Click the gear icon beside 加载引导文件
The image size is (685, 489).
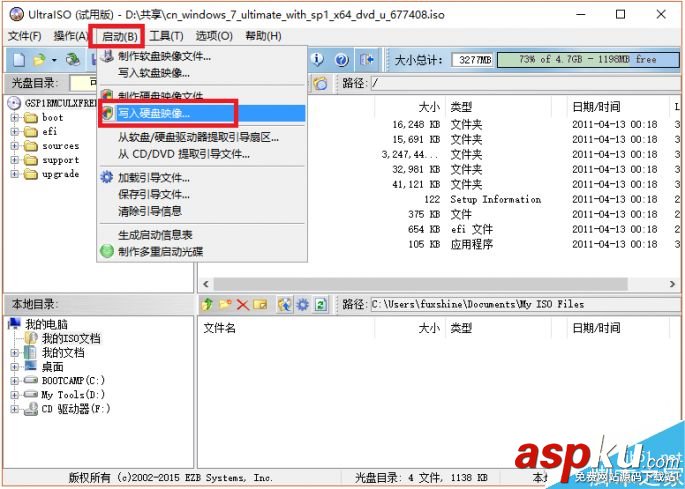coord(107,178)
